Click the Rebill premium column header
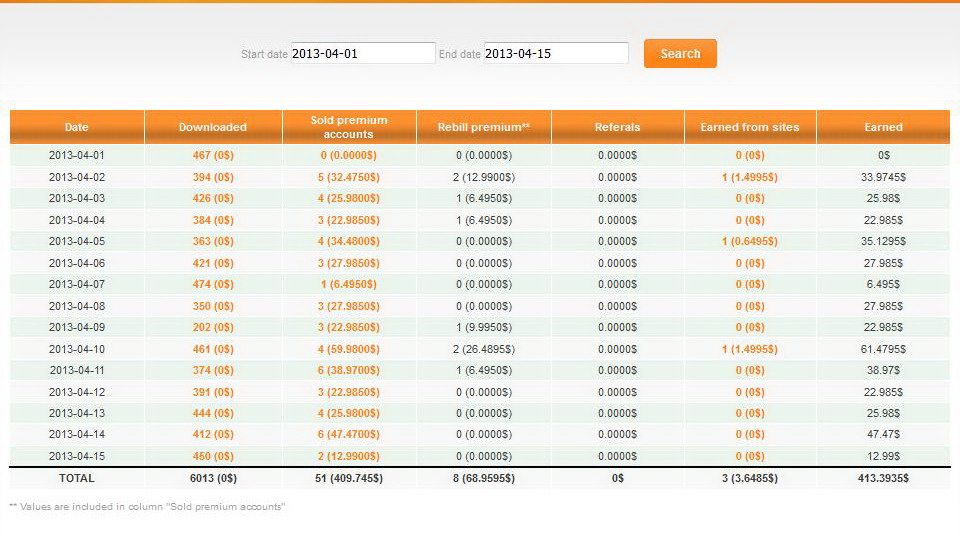The image size is (960, 540). pyautogui.click(x=484, y=127)
